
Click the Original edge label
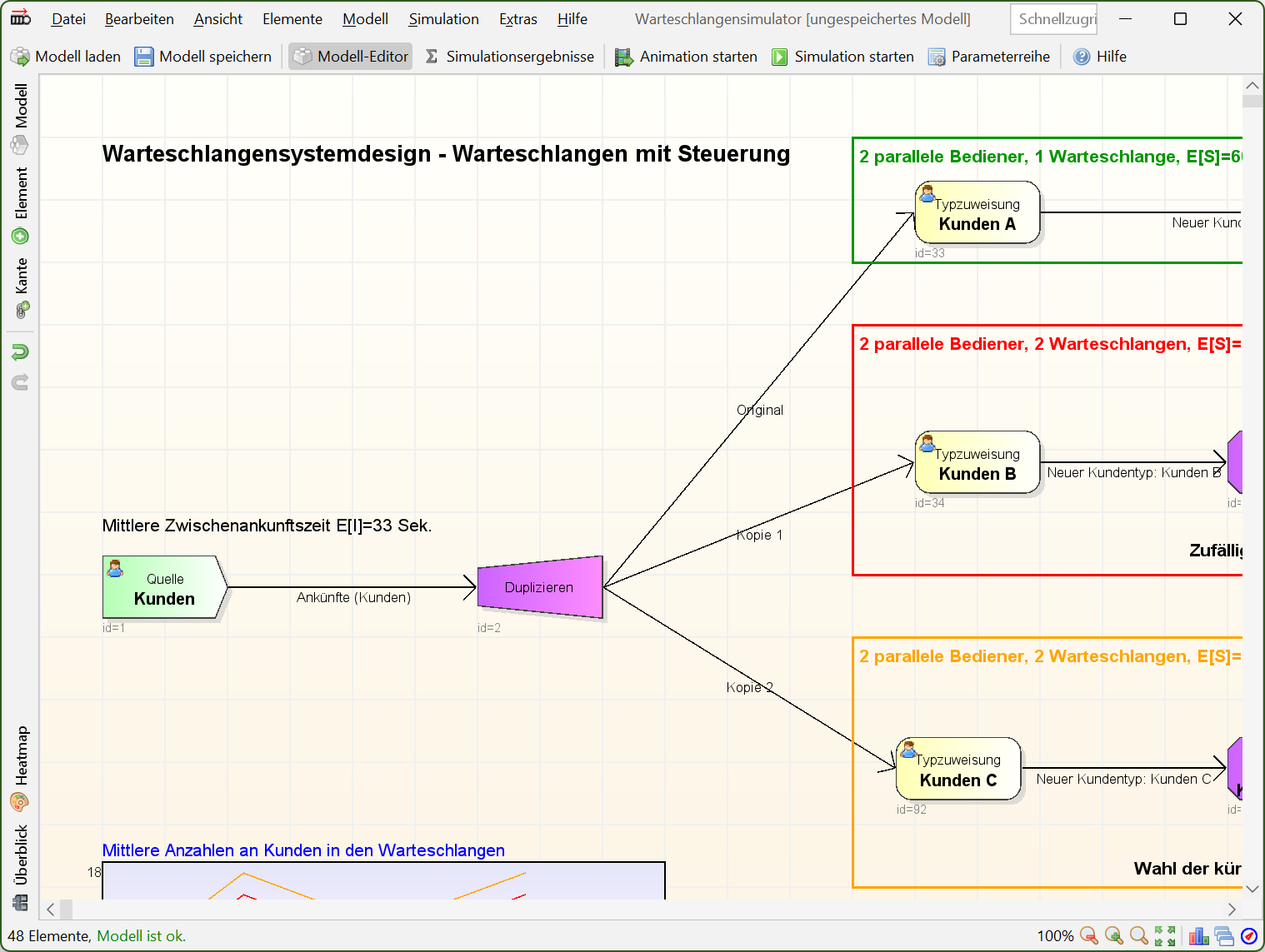coord(760,410)
